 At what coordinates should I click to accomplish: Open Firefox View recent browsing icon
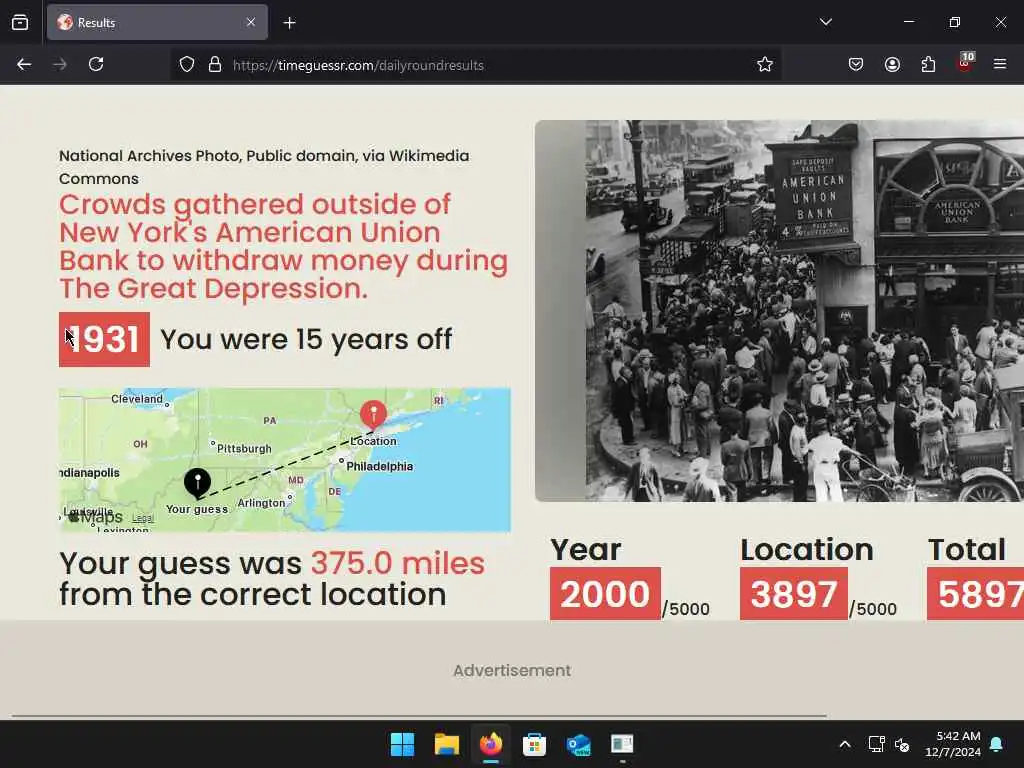point(20,22)
